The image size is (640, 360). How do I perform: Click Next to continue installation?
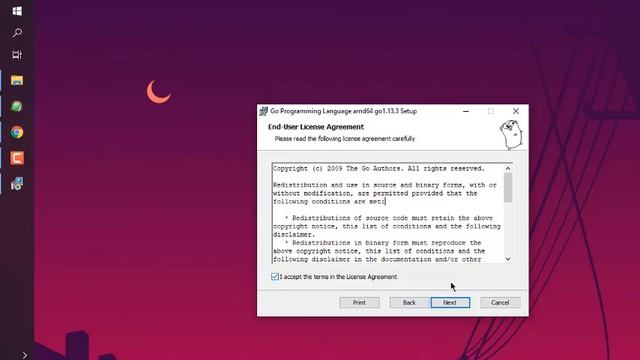coord(450,302)
